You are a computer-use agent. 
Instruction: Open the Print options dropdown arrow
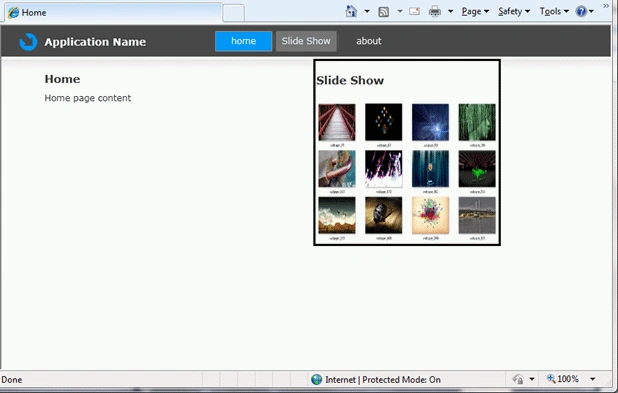(450, 11)
